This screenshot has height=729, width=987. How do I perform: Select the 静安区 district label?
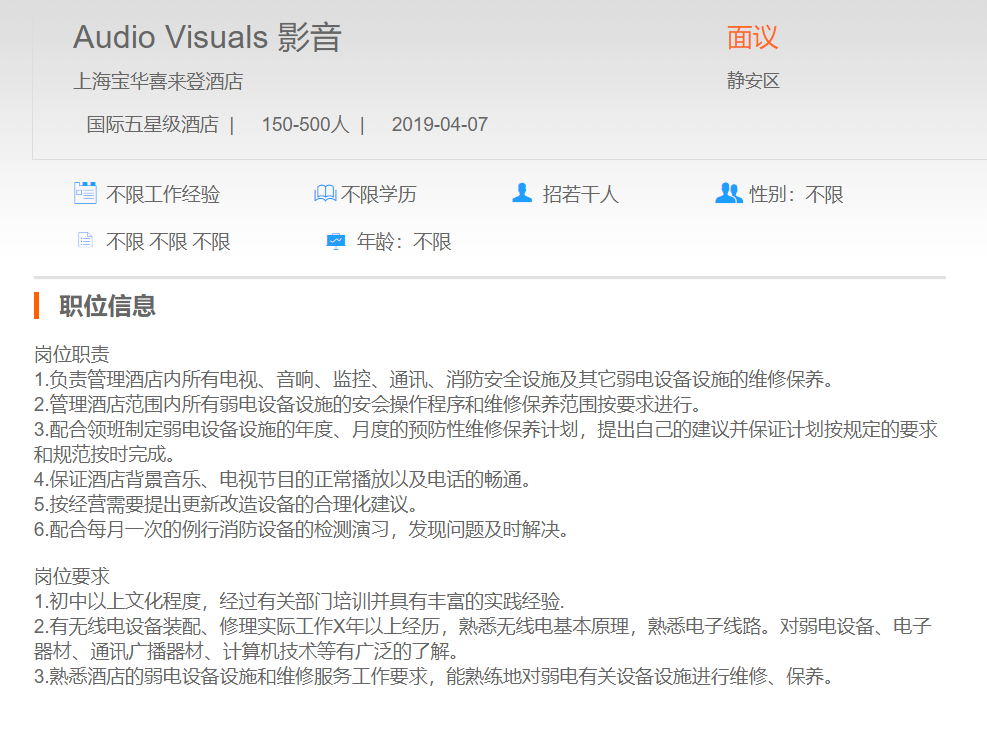pyautogui.click(x=752, y=81)
